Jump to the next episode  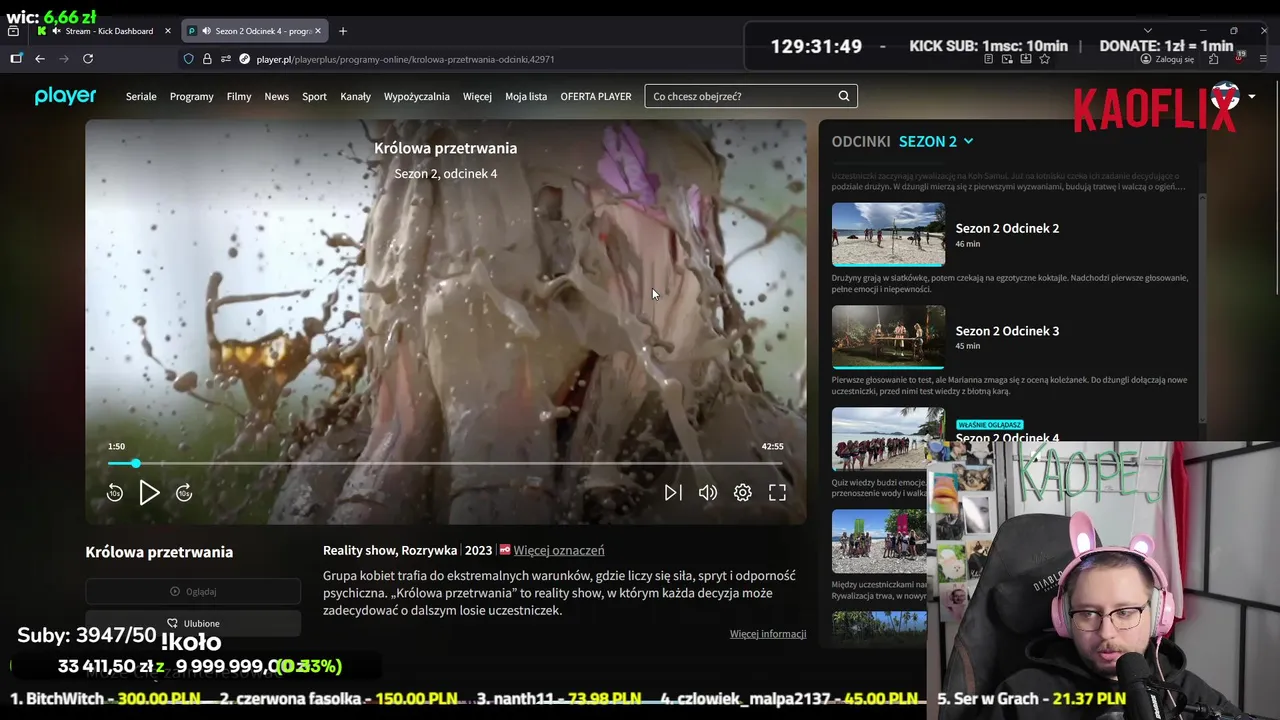[x=673, y=492]
